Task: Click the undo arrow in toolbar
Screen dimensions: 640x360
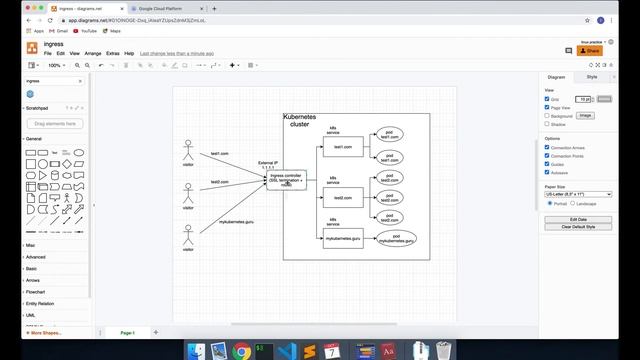Action: tap(101, 65)
